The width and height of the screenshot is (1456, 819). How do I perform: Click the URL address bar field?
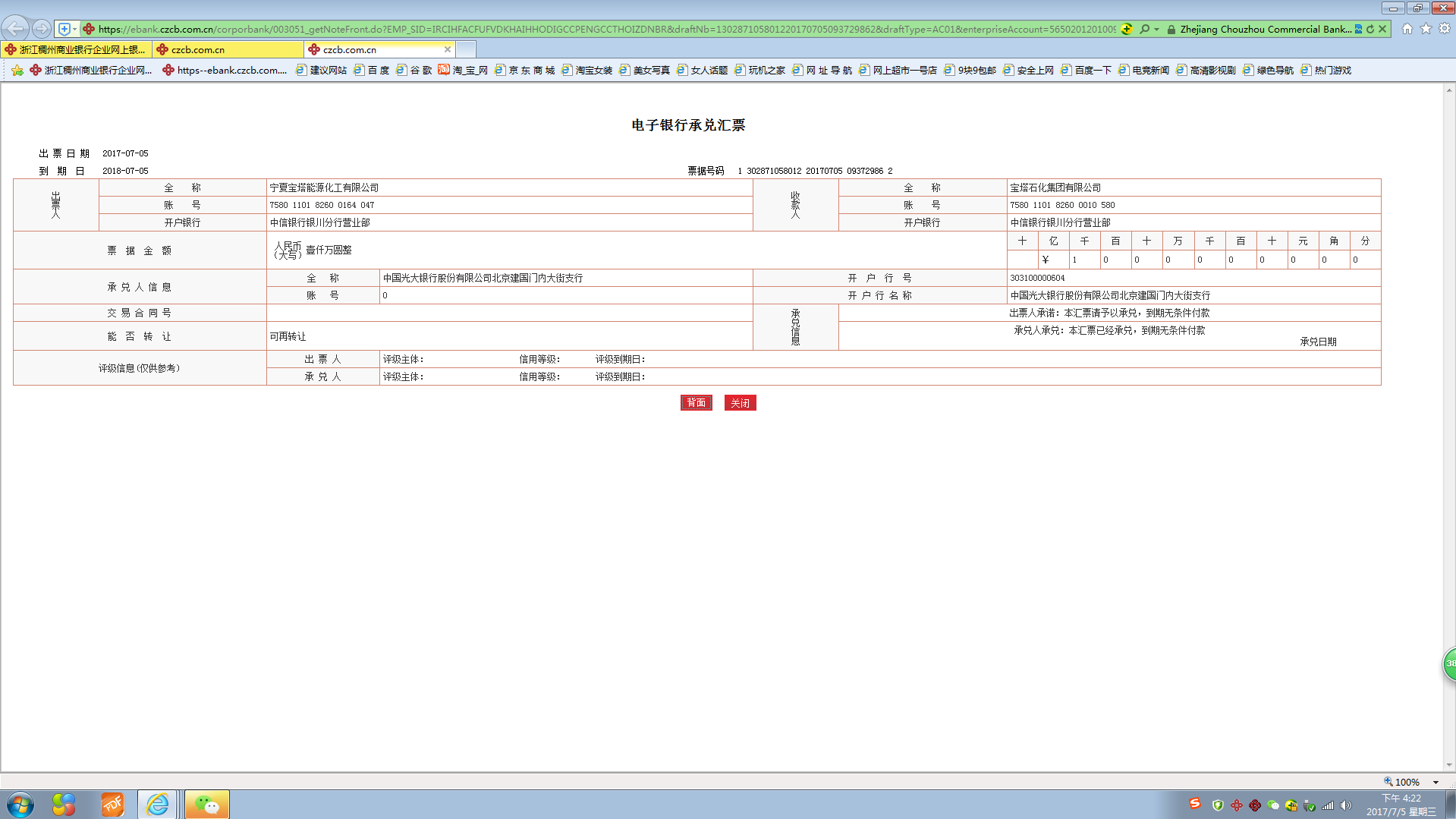pos(607,29)
